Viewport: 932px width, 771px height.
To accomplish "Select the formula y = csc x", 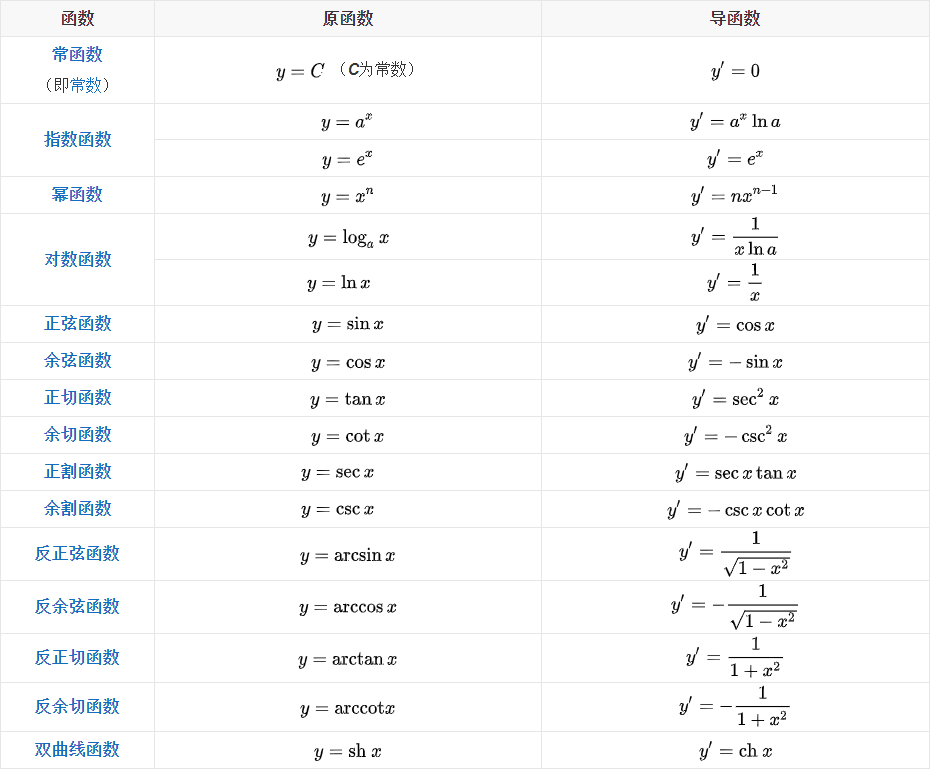I will click(x=338, y=510).
